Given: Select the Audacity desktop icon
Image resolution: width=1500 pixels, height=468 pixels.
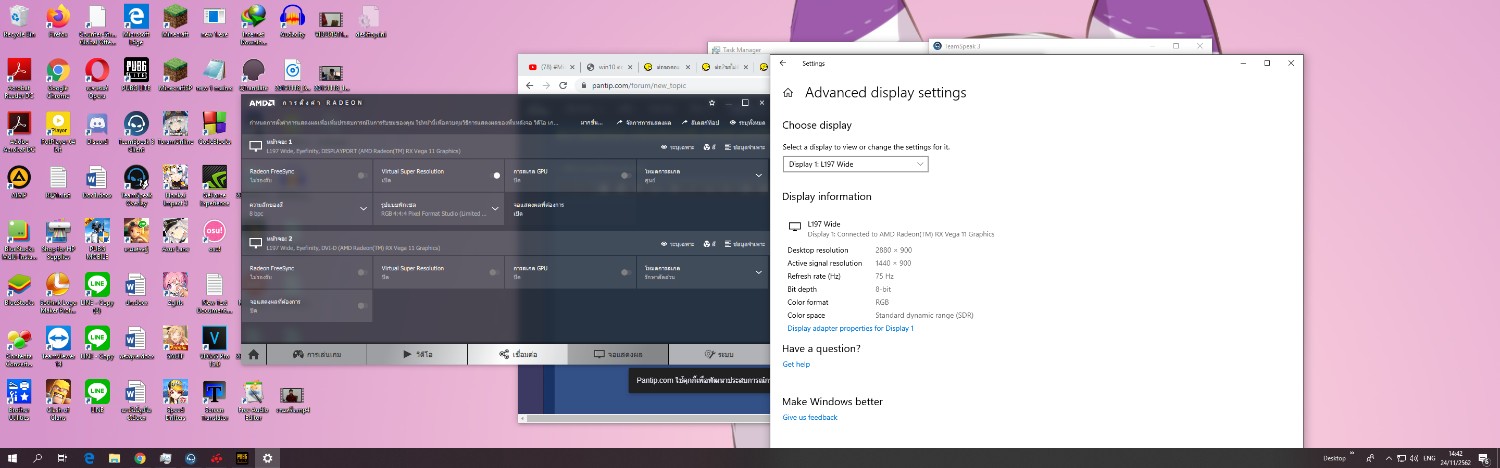Looking at the screenshot, I should point(292,22).
